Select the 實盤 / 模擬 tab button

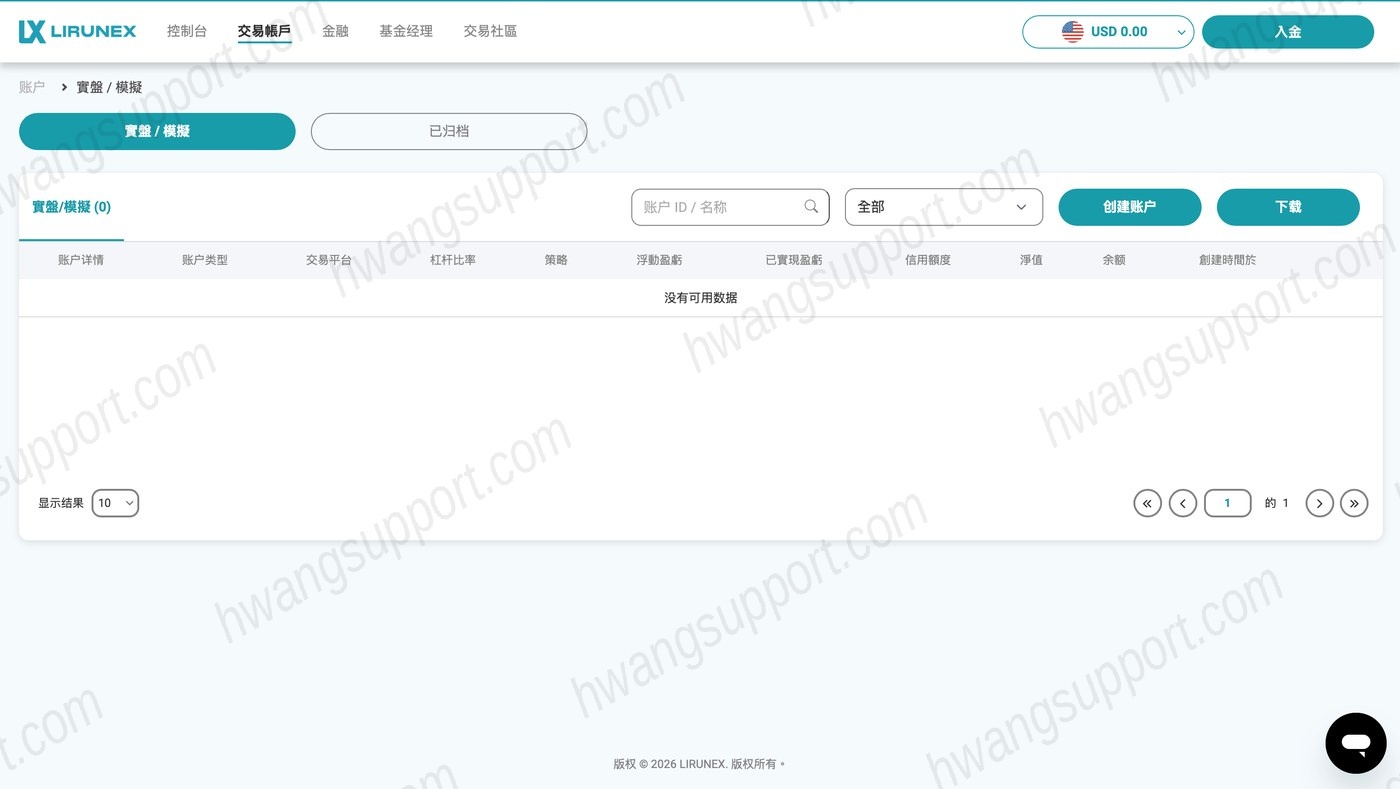(x=157, y=131)
